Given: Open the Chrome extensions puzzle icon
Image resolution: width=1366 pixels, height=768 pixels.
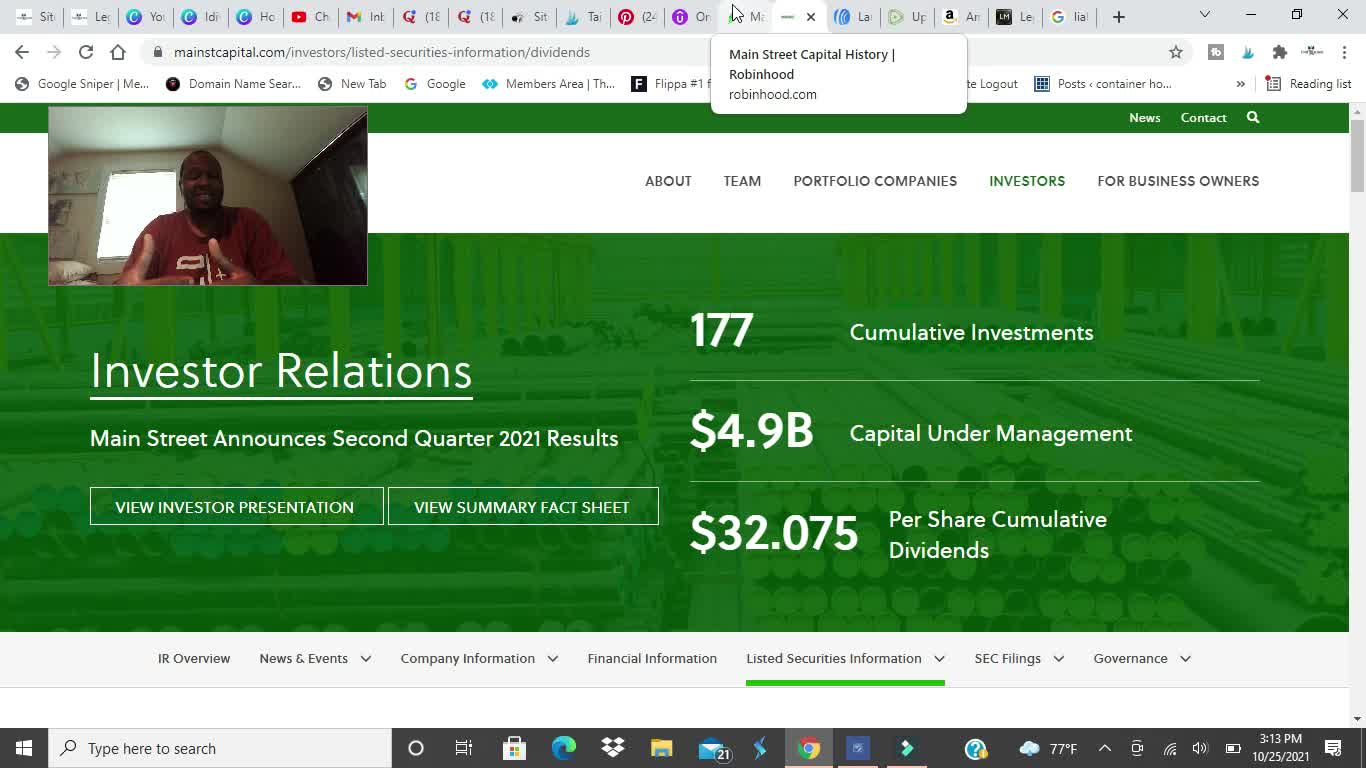Looking at the screenshot, I should click(x=1279, y=52).
